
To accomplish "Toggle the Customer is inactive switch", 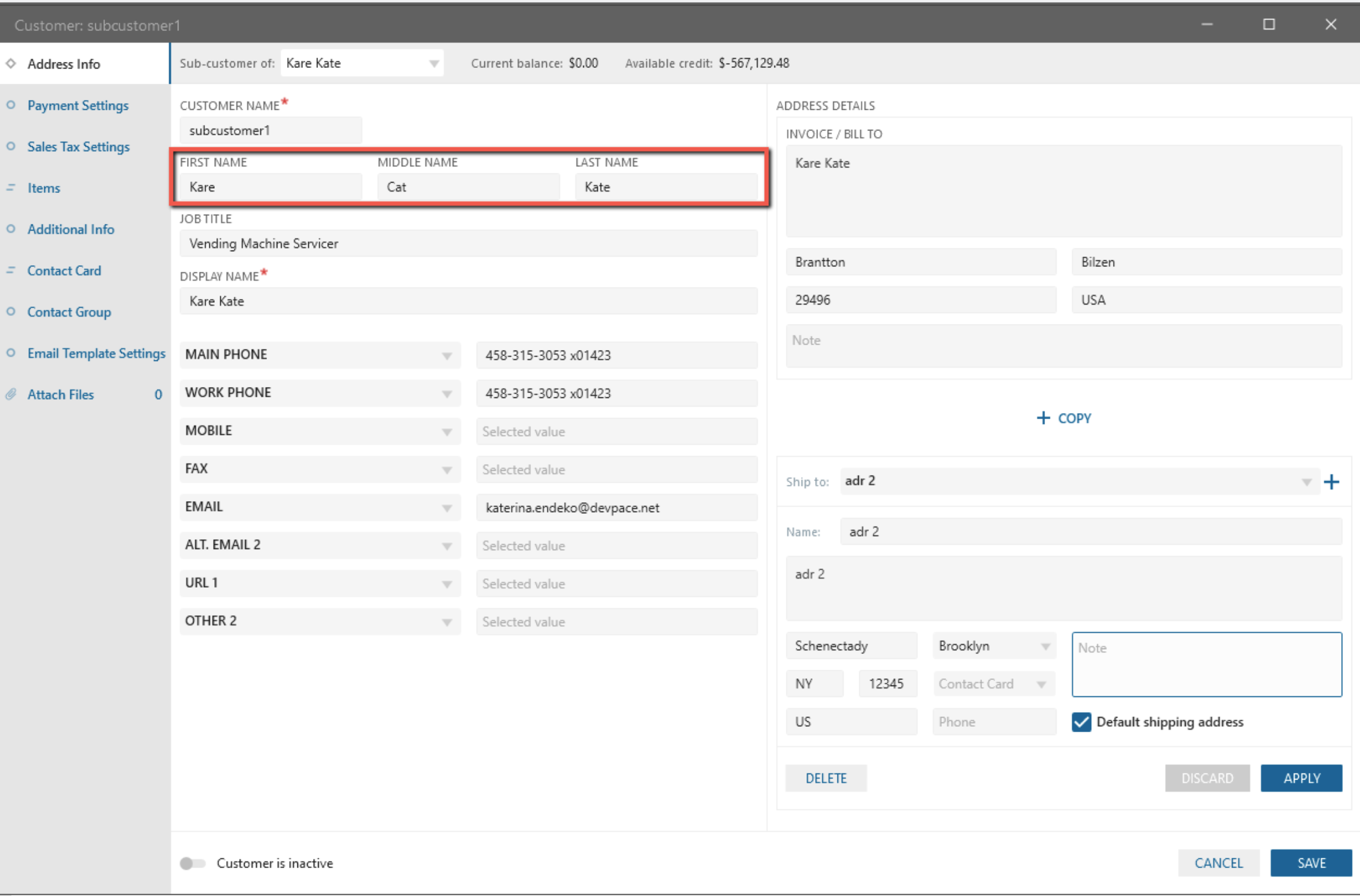I will 192,863.
